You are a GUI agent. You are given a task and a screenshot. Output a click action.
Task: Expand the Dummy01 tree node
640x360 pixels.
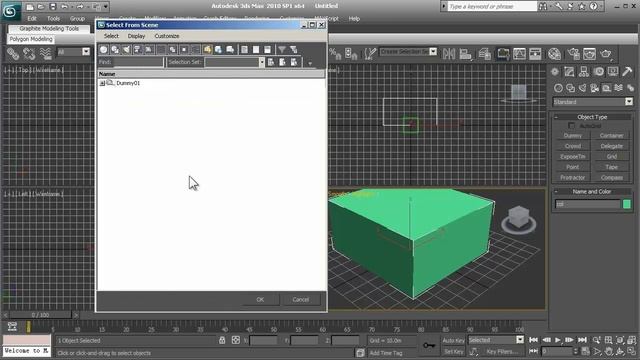(x=102, y=83)
